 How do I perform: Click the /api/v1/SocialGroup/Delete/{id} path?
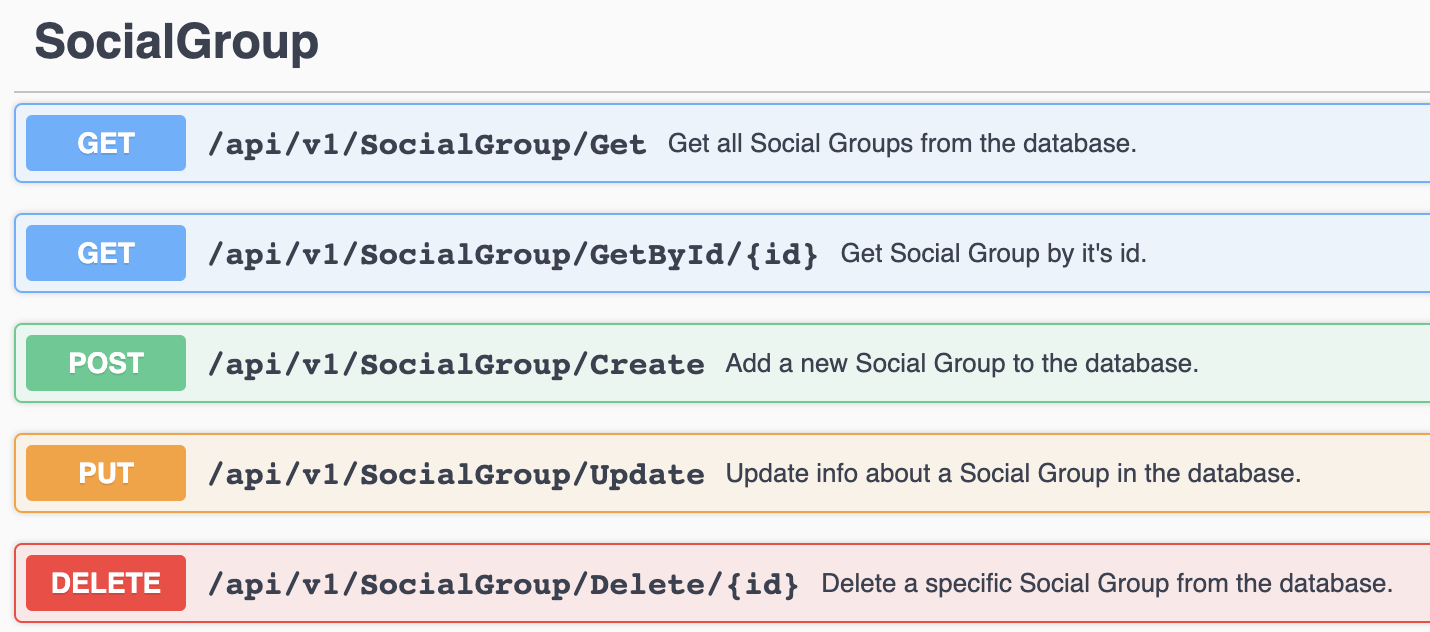point(504,583)
